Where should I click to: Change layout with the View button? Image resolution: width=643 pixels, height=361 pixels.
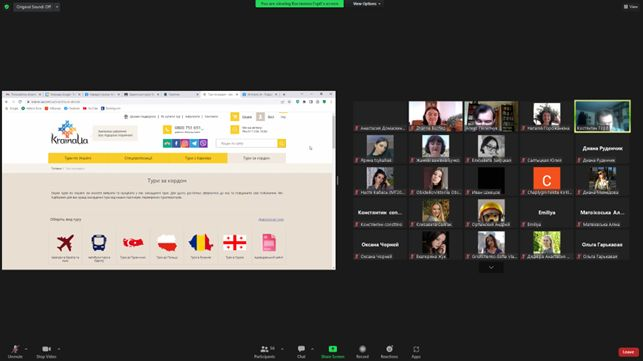click(631, 7)
